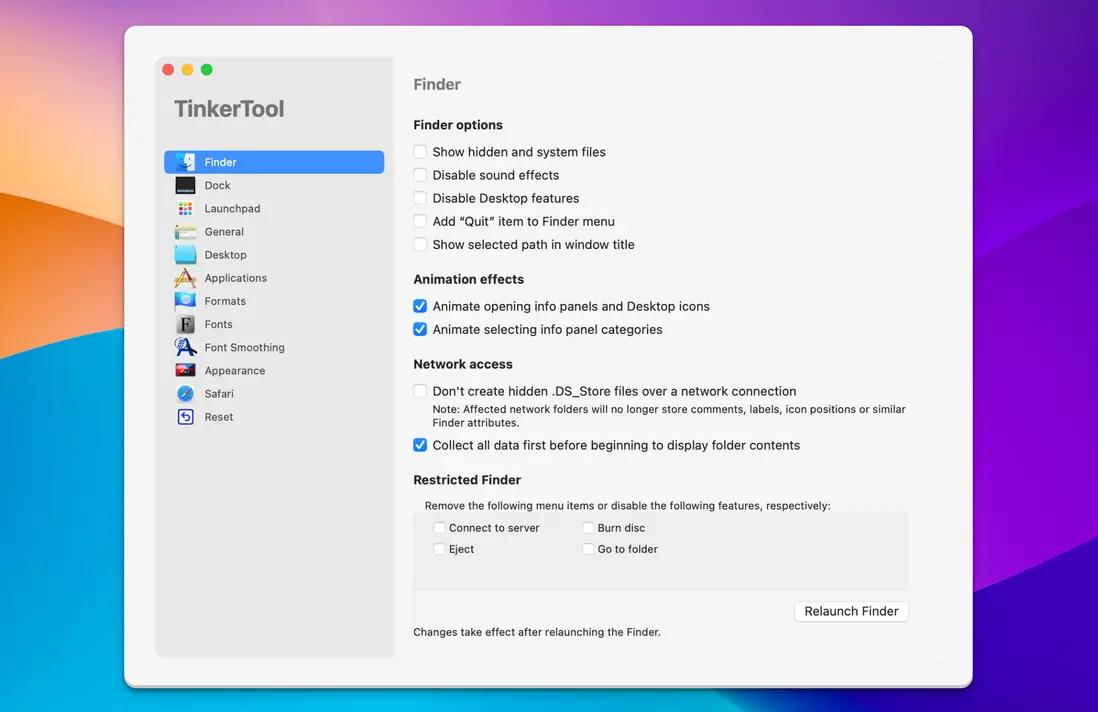Screen dimensions: 1098x712
Task: Open the Dock settings pane
Action: coord(217,185)
